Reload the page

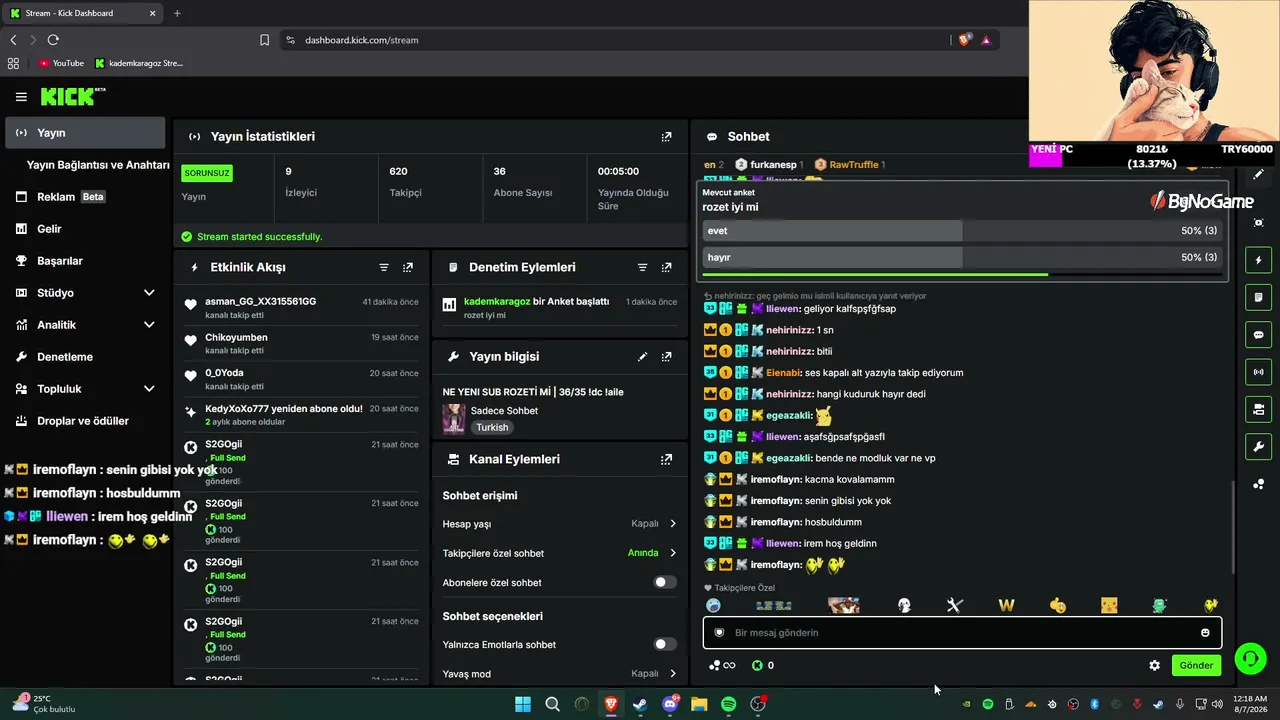(x=53, y=40)
